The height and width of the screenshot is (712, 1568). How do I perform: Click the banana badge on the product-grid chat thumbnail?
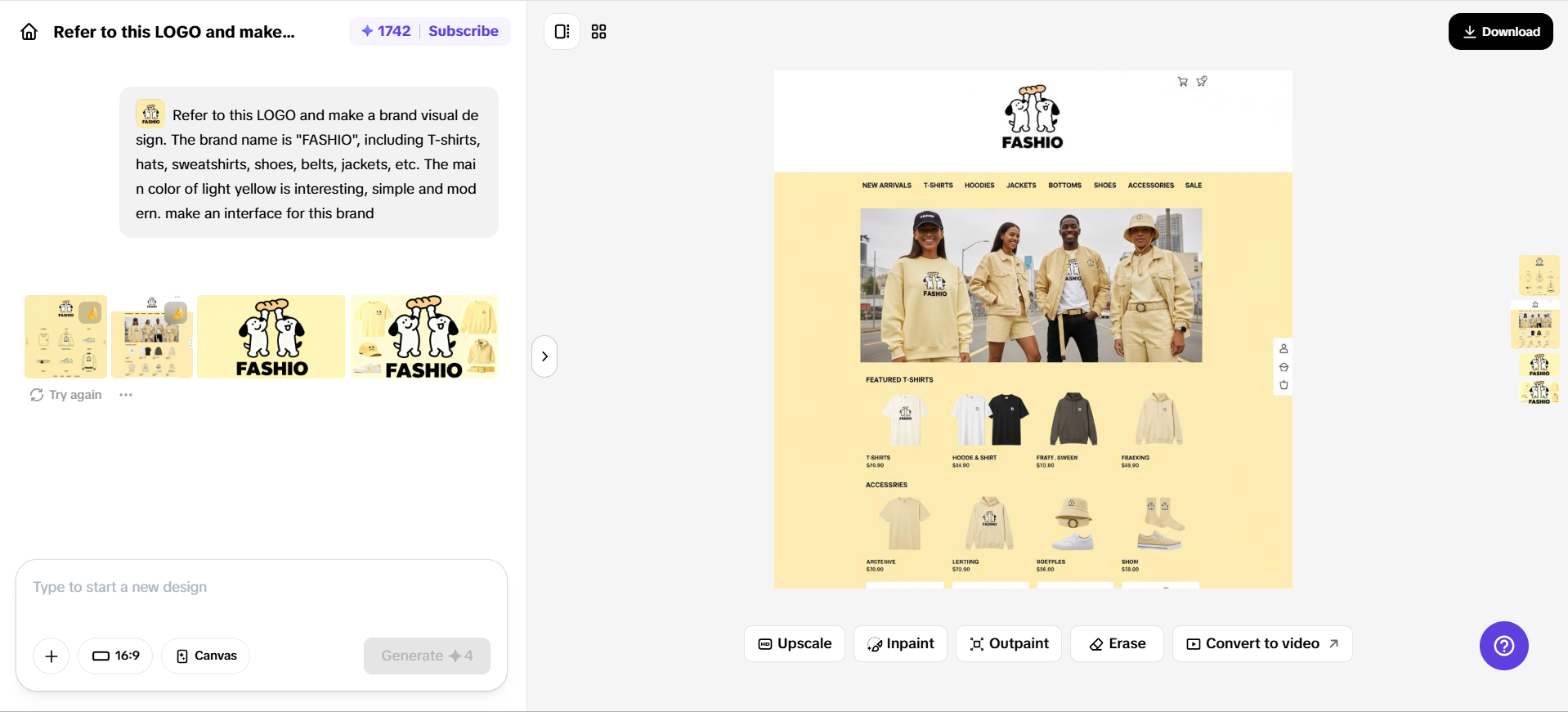point(90,312)
